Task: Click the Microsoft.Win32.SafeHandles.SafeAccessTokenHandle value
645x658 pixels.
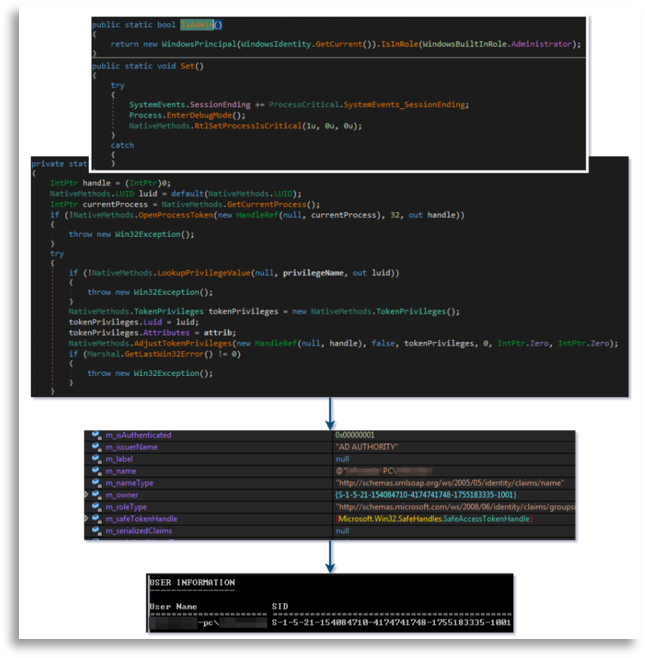Action: click(433, 519)
